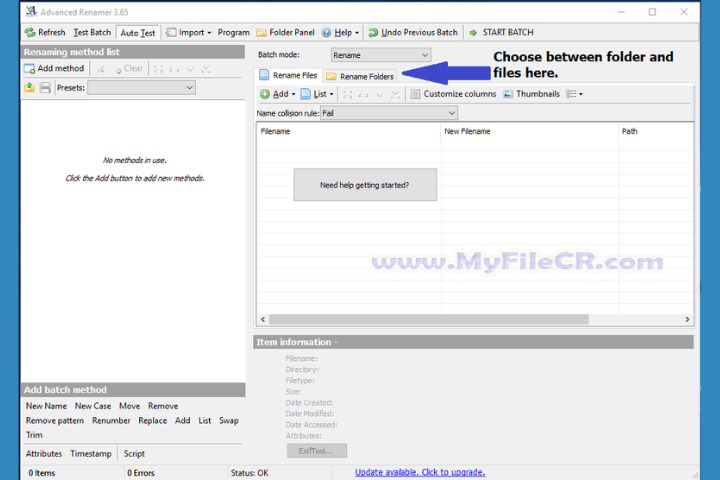
Task: Add the Timestamp method
Action: click(91, 454)
